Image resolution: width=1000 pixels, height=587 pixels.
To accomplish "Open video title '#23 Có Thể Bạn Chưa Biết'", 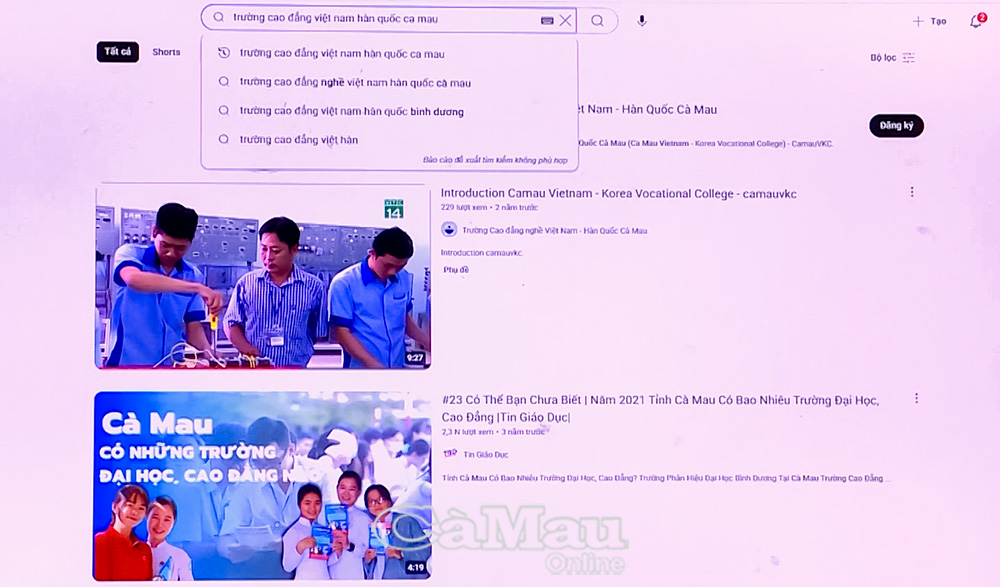I will pyautogui.click(x=661, y=408).
